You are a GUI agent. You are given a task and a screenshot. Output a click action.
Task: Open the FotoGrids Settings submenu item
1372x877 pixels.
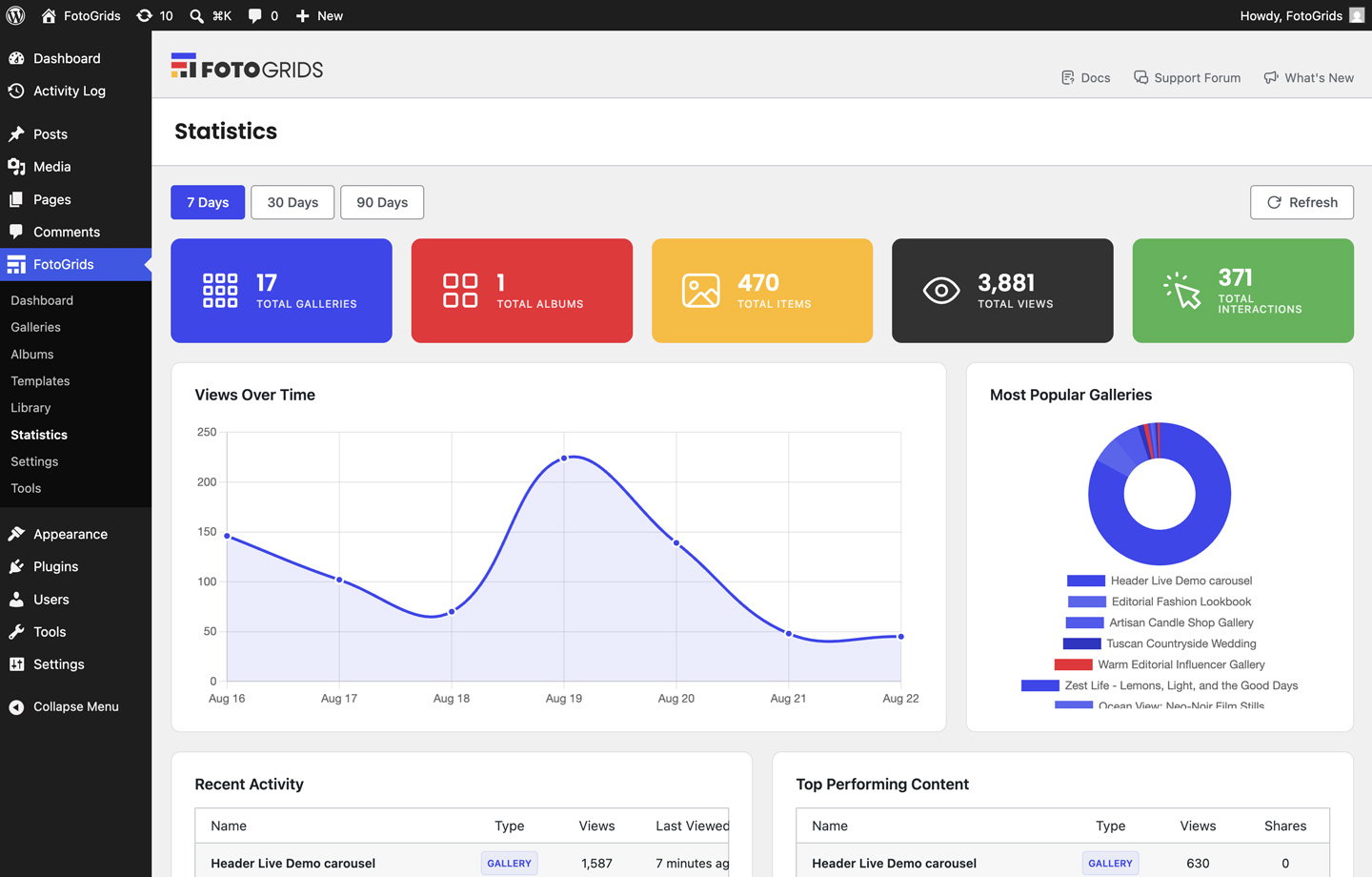[34, 461]
